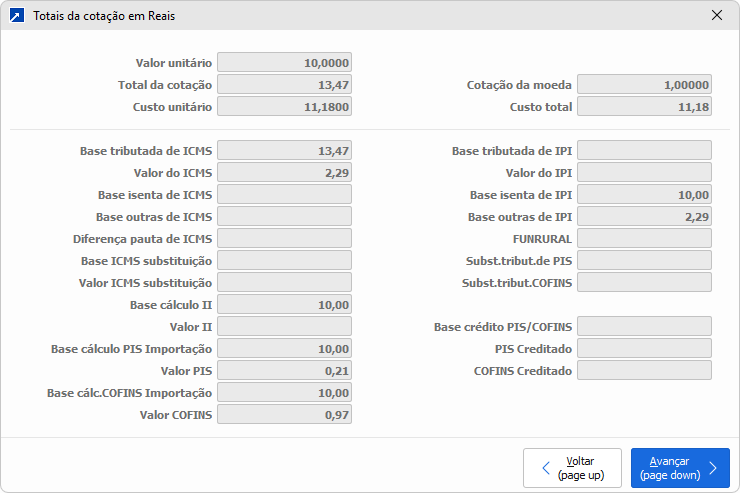Click the app icon in the title bar
The image size is (740, 493).
tap(17, 16)
